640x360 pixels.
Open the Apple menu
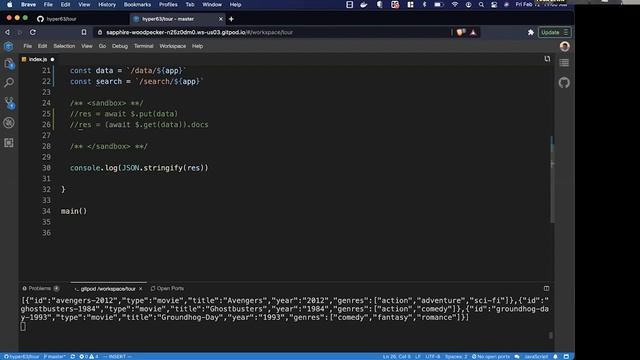(9, 4)
